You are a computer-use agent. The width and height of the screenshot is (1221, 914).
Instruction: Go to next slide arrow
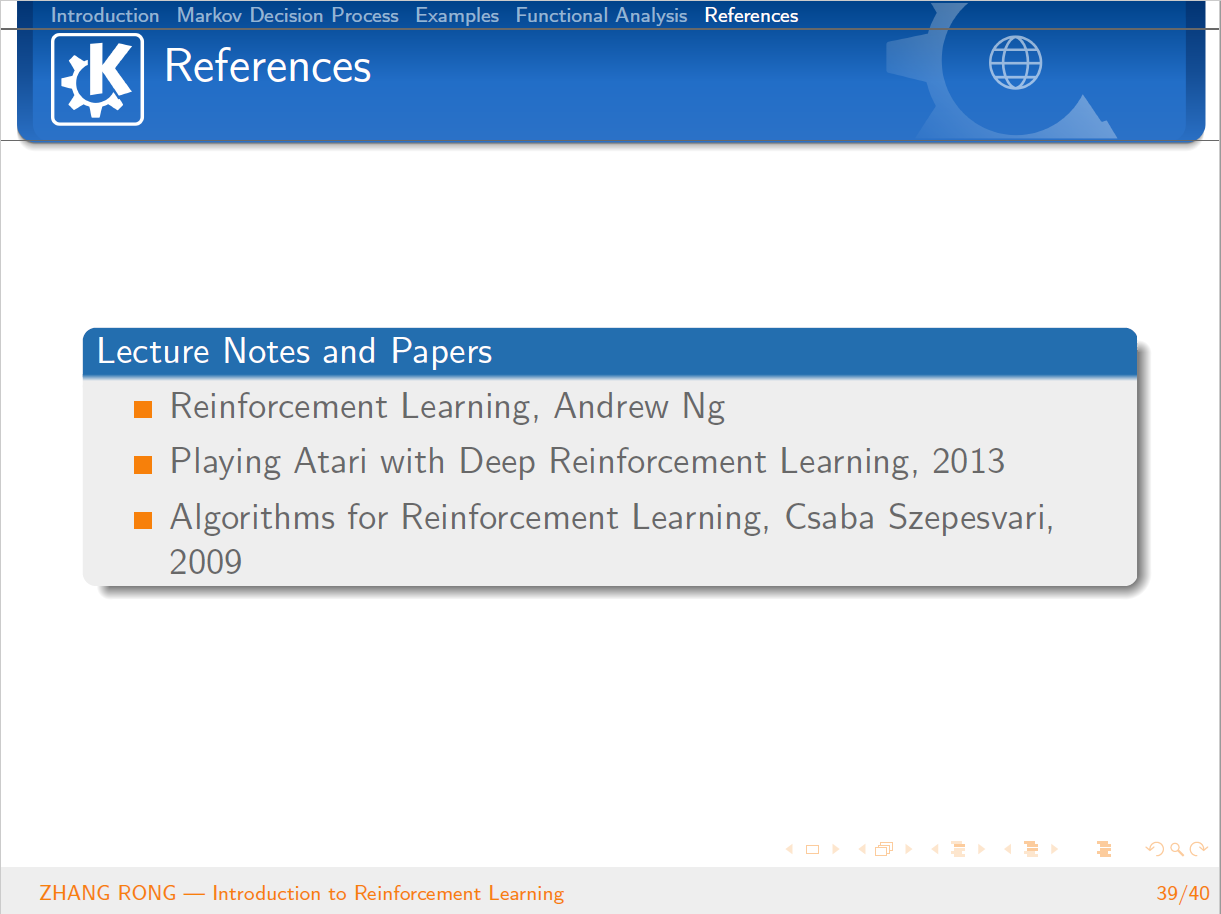point(836,849)
